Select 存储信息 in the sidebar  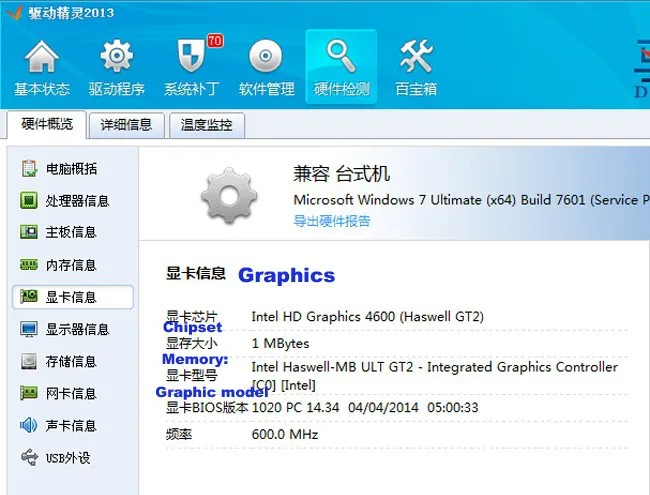(73, 362)
